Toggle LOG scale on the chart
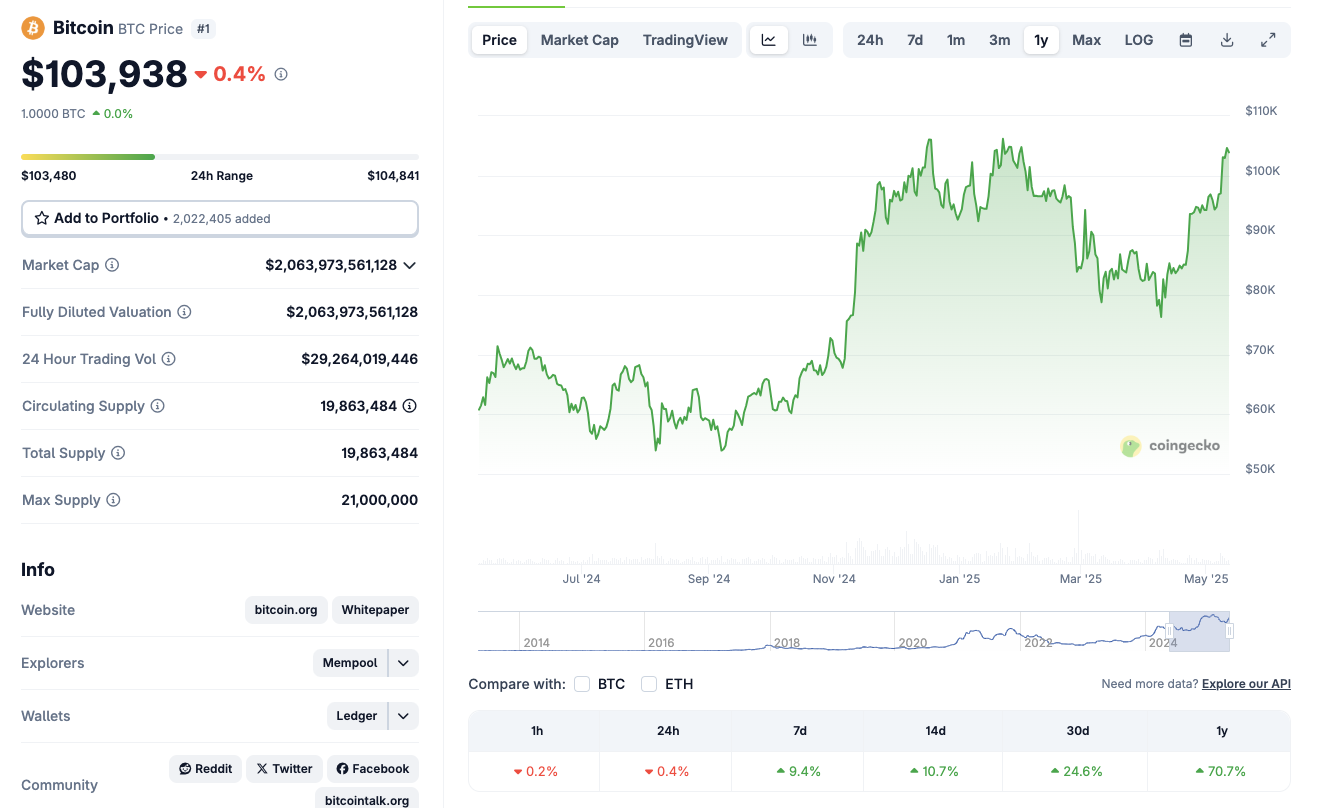The width and height of the screenshot is (1340, 808). click(1139, 40)
